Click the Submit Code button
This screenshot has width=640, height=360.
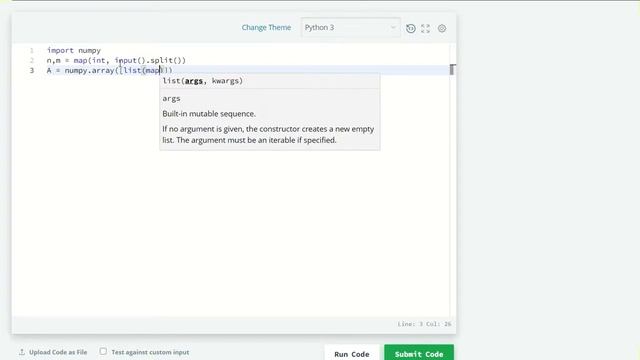coord(419,353)
